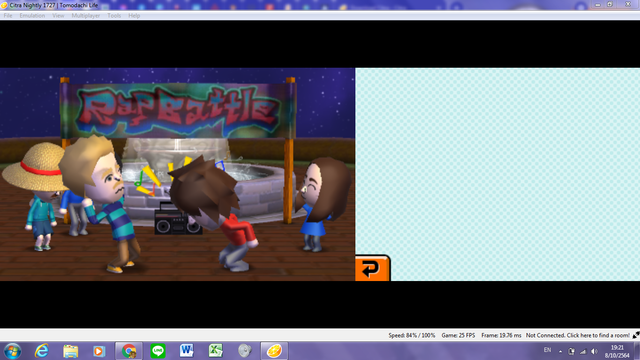Screen dimensions: 640x360
Task: Click the EN language indicator
Action: click(x=547, y=350)
